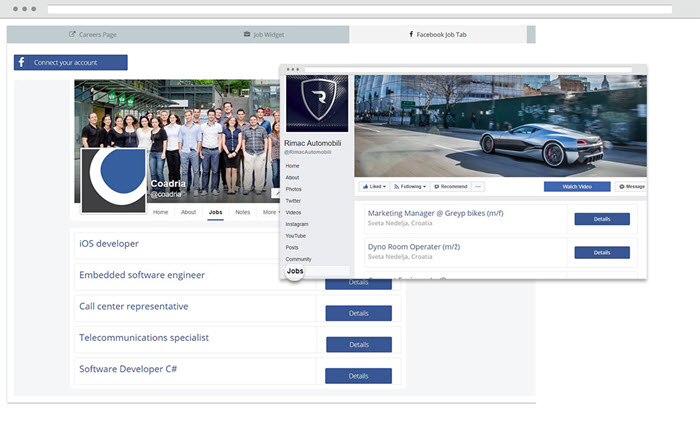Image resolution: width=700 pixels, height=437 pixels.
Task: Open YouTube in Rimac sidebar
Action: pyautogui.click(x=296, y=236)
